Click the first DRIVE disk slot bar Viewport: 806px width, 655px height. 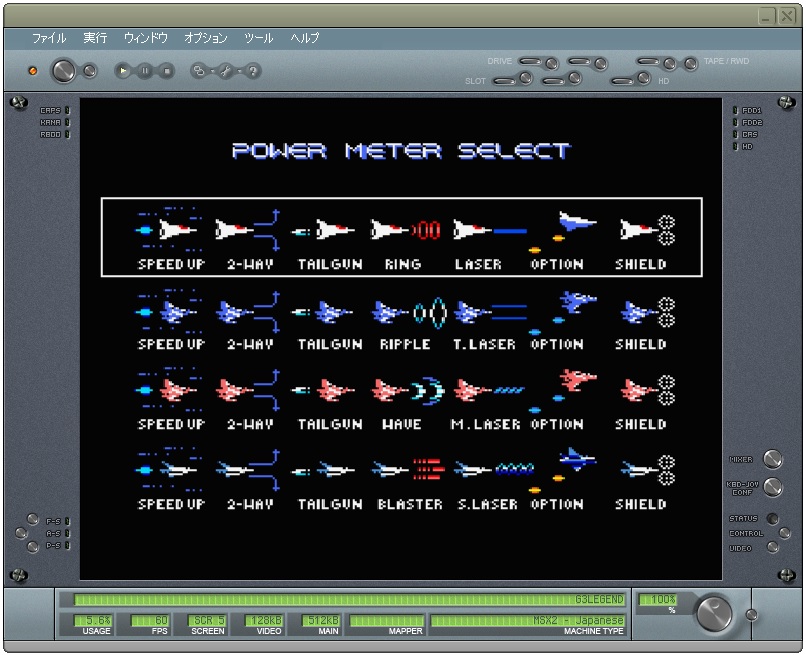530,61
